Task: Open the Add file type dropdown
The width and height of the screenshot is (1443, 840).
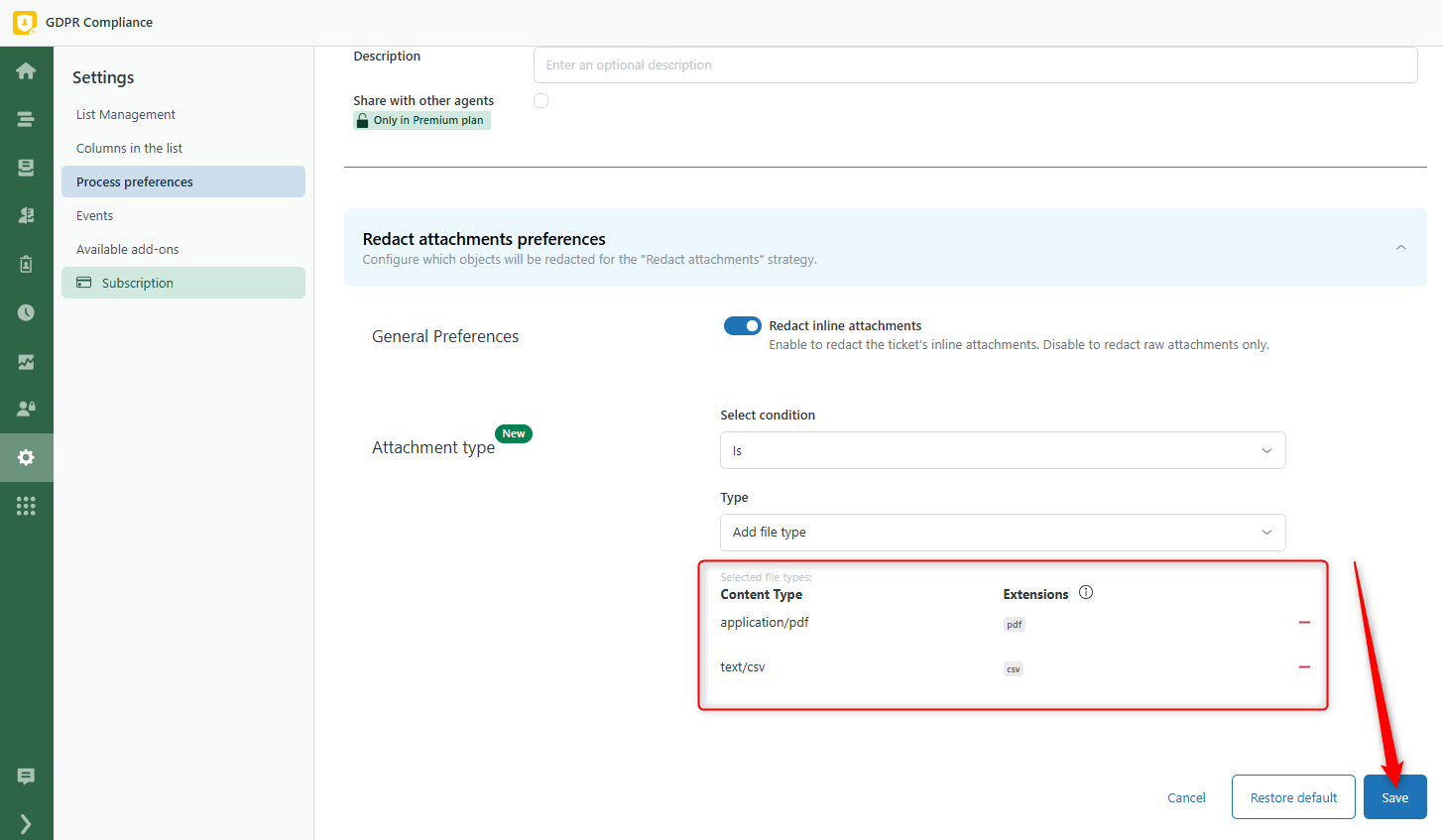Action: tap(1003, 533)
